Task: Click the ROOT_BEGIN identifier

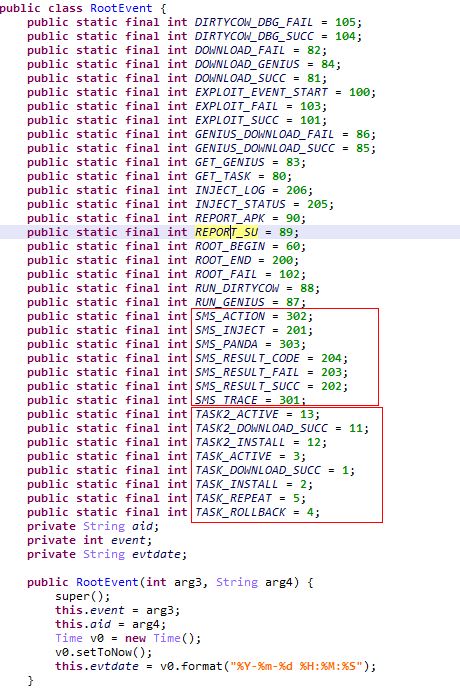Action: 230,247
